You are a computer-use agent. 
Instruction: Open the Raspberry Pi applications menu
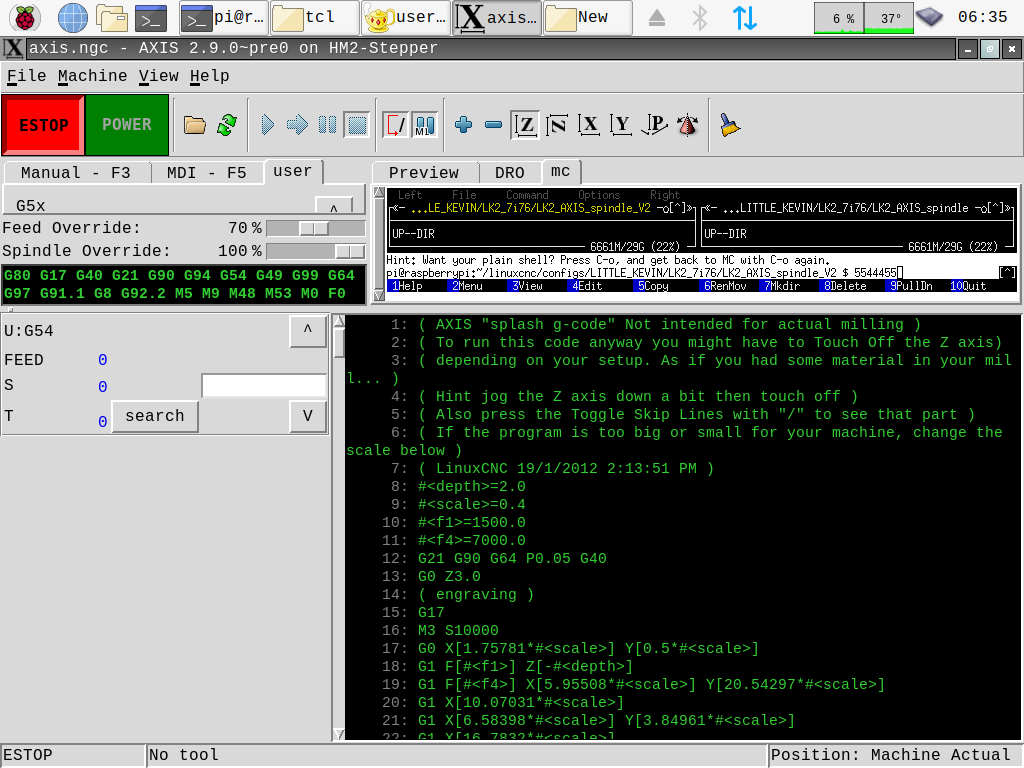click(x=25, y=18)
